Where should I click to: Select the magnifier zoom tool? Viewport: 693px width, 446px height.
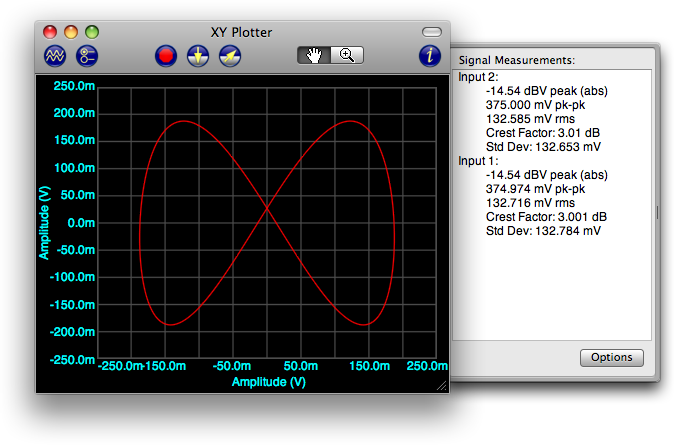tap(347, 55)
